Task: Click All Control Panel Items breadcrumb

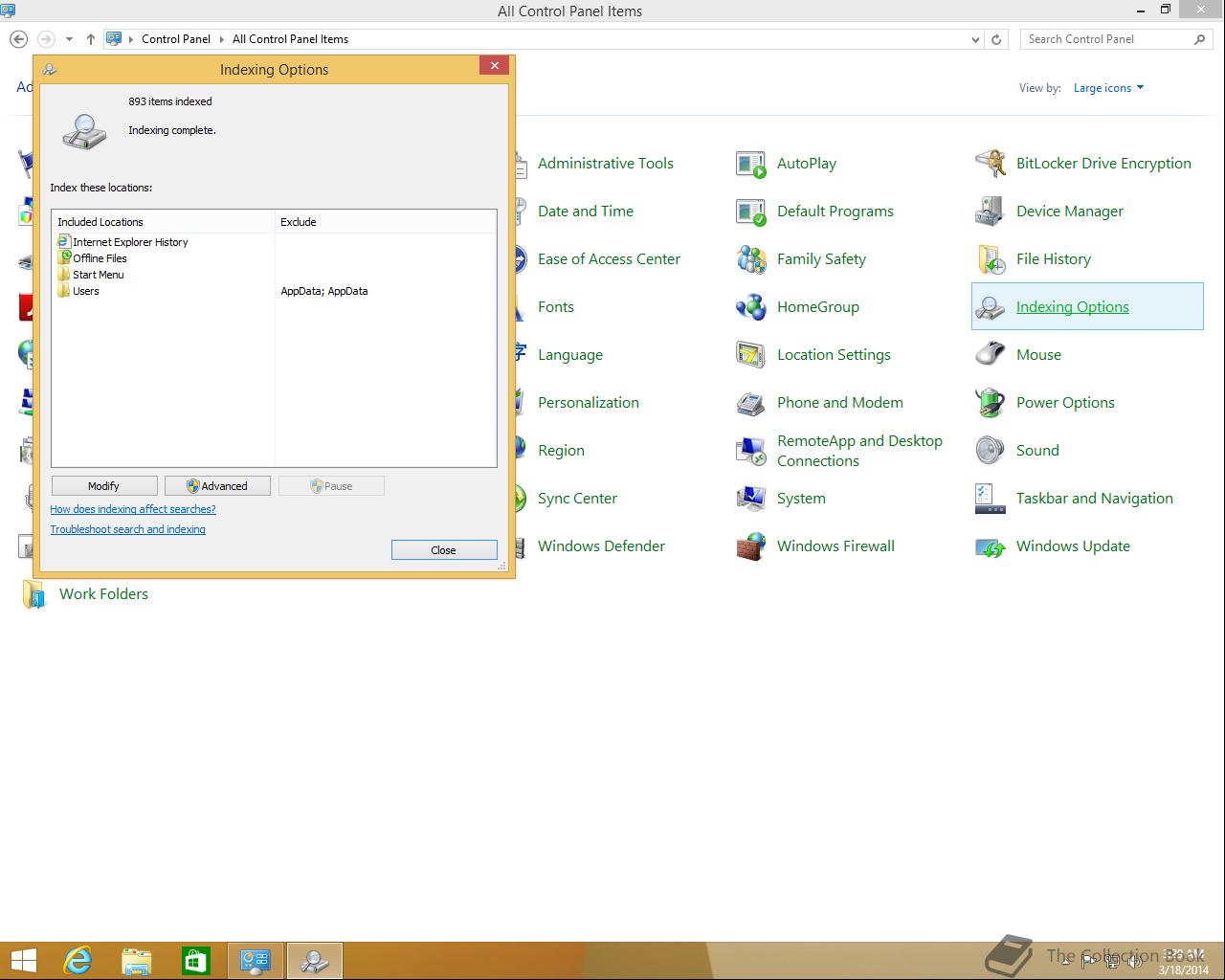Action: (x=290, y=39)
